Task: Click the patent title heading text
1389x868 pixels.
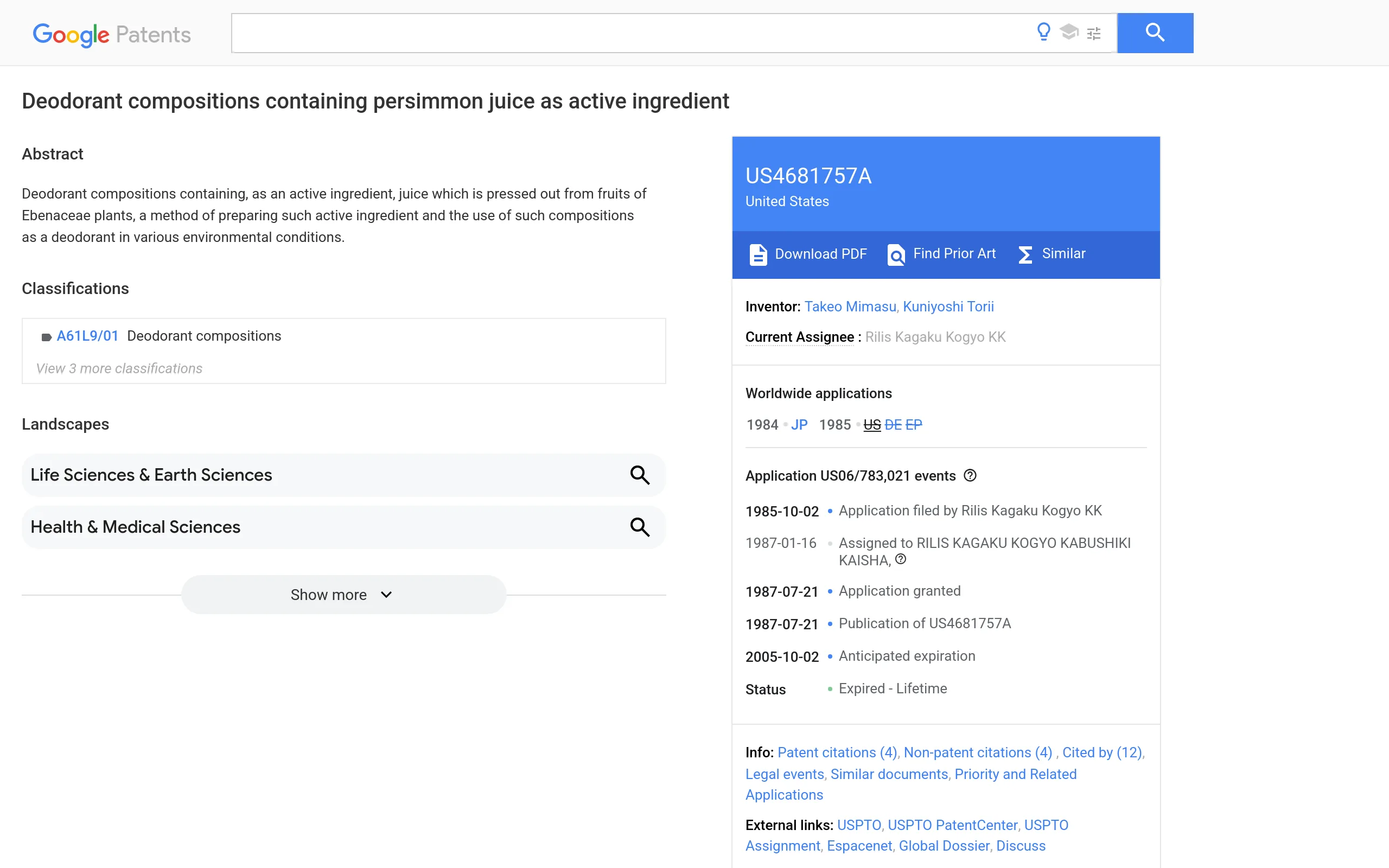Action: click(x=375, y=101)
